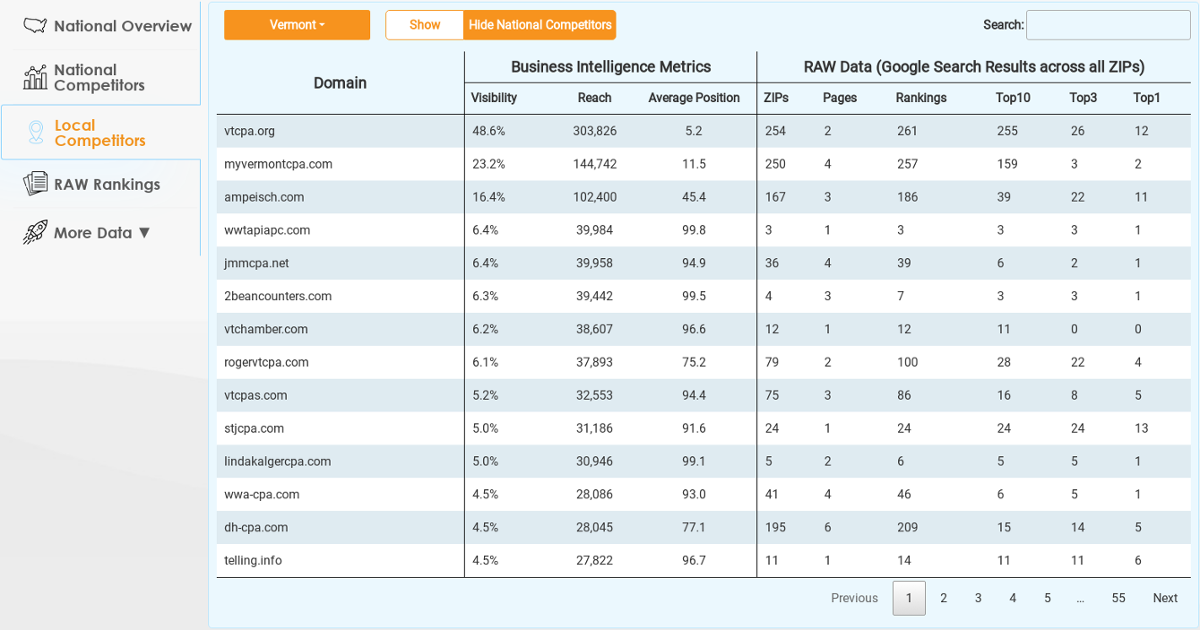1200x630 pixels.
Task: Select page 1 in pagination
Action: point(909,598)
